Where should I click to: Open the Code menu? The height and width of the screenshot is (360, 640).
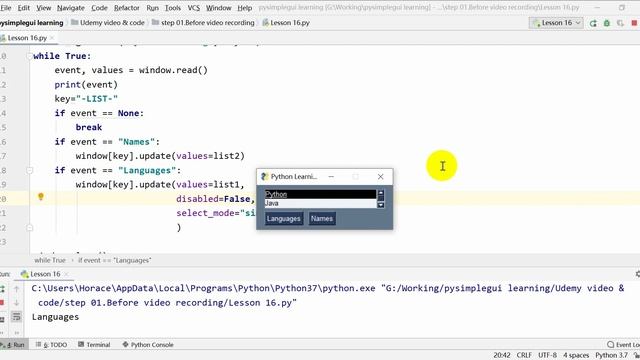(99, 8)
